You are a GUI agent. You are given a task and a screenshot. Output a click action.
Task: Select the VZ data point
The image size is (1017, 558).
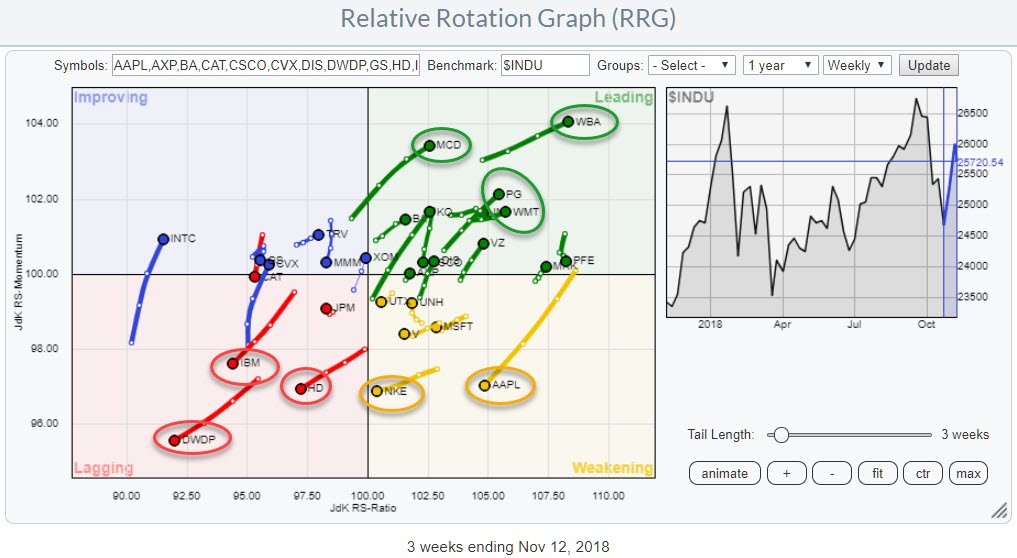click(x=483, y=243)
